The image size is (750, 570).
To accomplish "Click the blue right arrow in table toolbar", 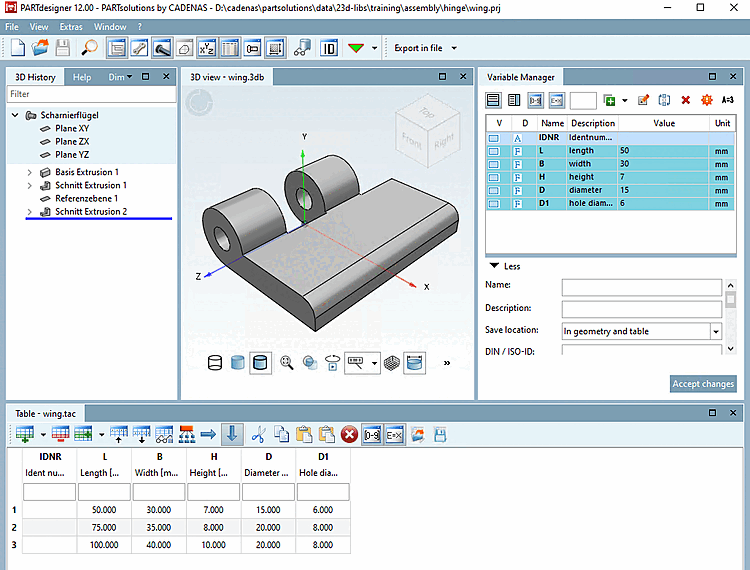I will [x=208, y=434].
